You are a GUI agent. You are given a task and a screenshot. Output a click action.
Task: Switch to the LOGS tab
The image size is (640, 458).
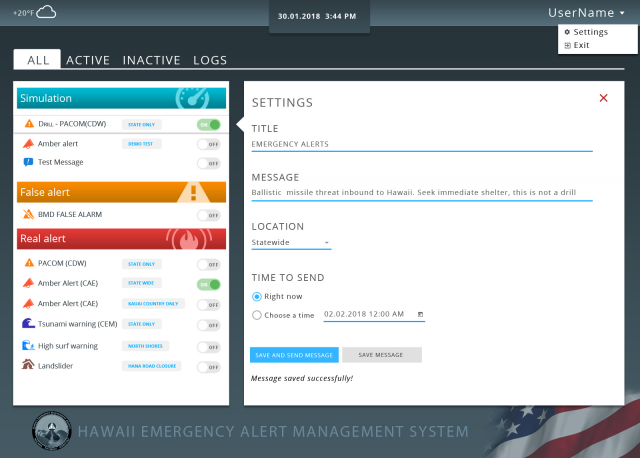[210, 60]
